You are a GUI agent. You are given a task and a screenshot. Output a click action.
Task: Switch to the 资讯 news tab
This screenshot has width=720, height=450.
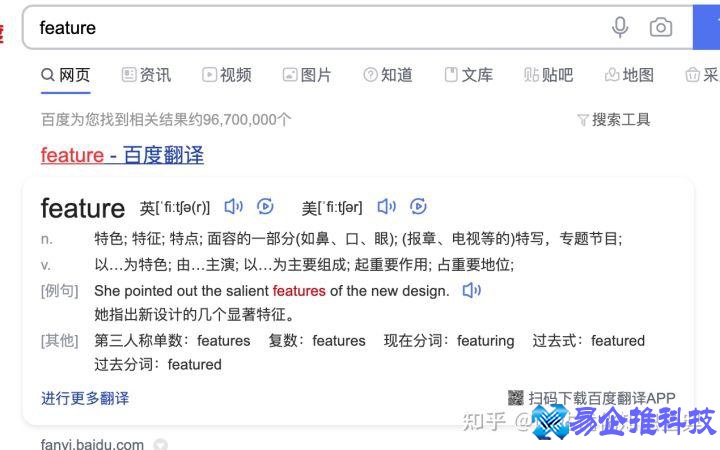coord(146,75)
